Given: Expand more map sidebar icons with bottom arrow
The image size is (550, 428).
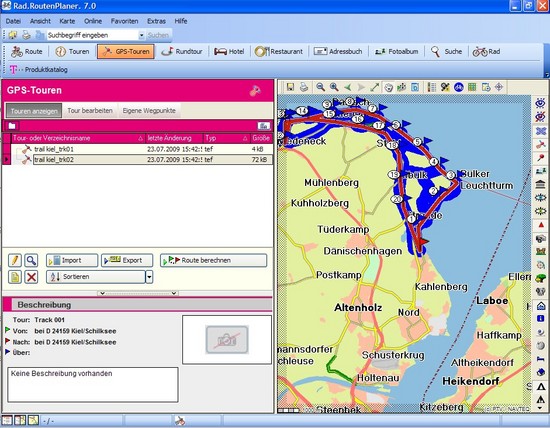Looking at the screenshot, I should (541, 408).
